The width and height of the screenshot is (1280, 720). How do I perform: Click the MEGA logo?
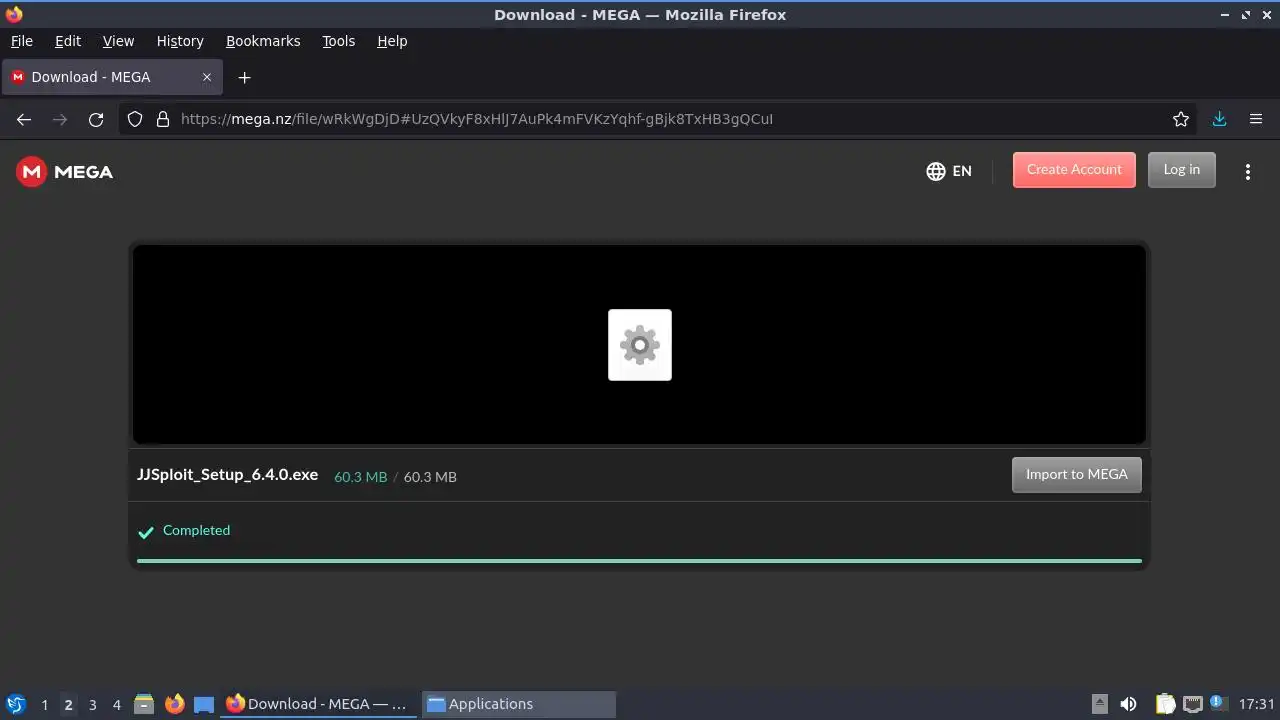coord(64,172)
